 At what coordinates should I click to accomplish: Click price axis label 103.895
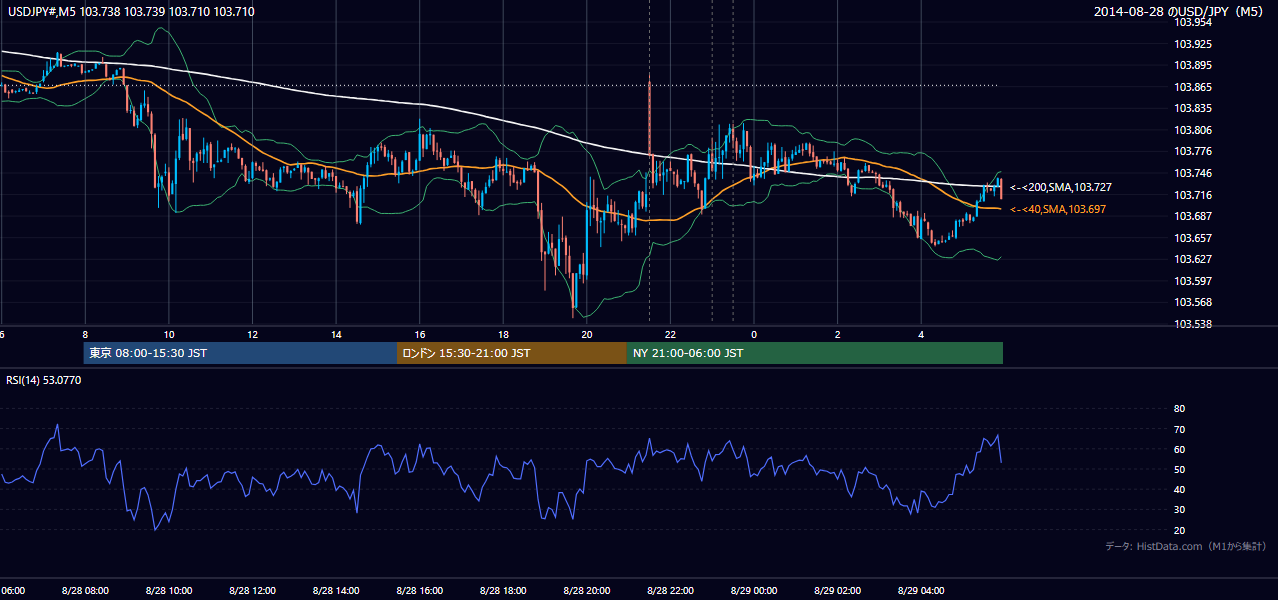1193,65
